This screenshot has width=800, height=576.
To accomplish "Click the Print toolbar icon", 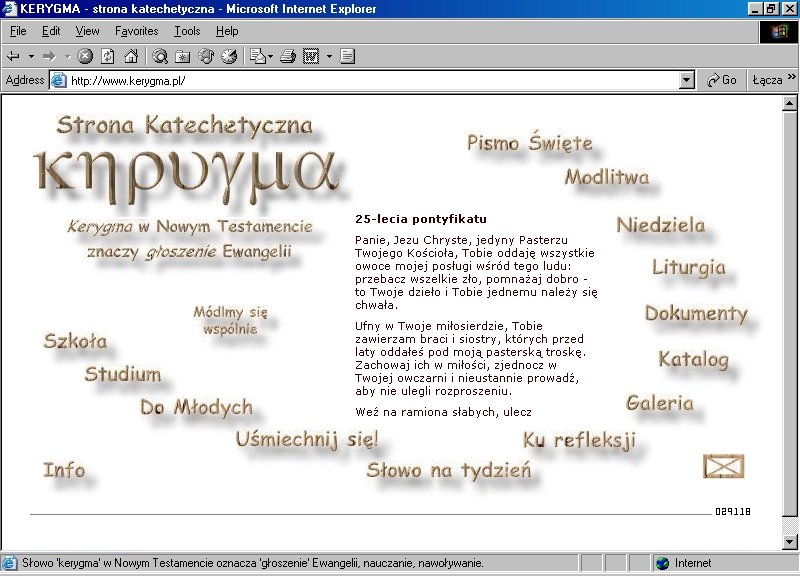I will coord(288,56).
